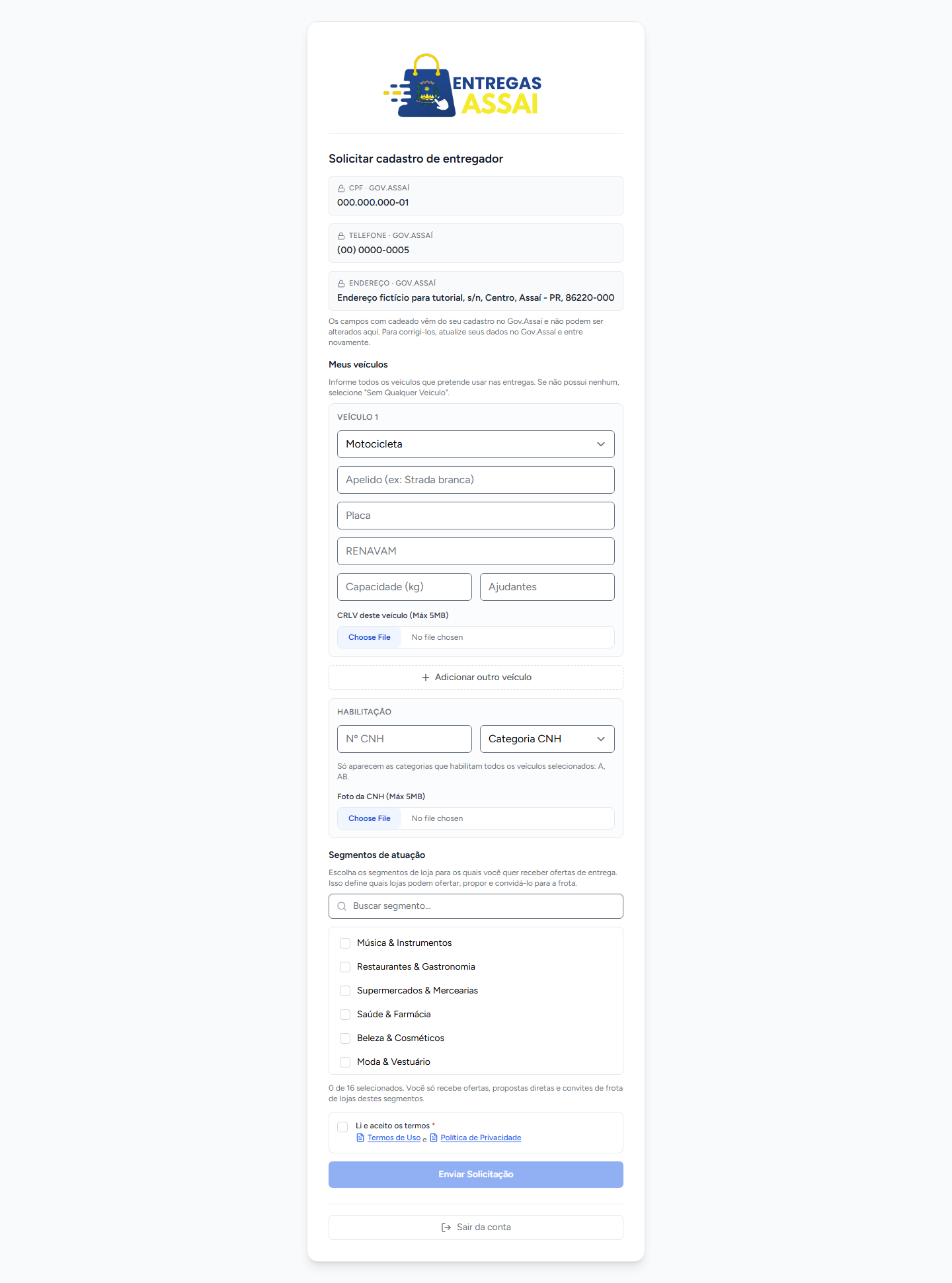Screen dimensions: 952x1283
Task: Click Adicionar outro veículo button
Action: [x=476, y=678]
